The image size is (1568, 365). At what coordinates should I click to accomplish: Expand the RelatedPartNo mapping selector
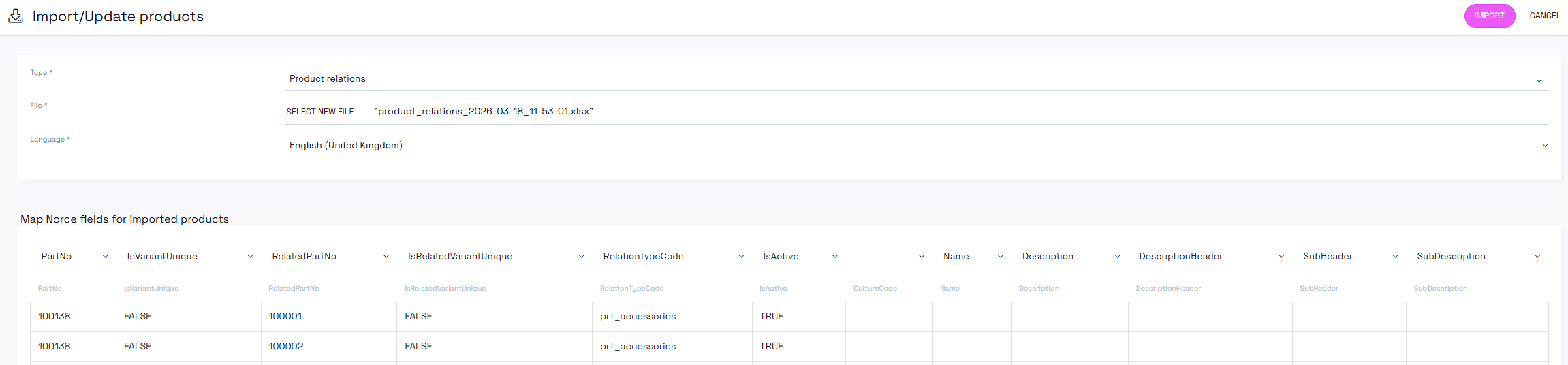tap(329, 257)
